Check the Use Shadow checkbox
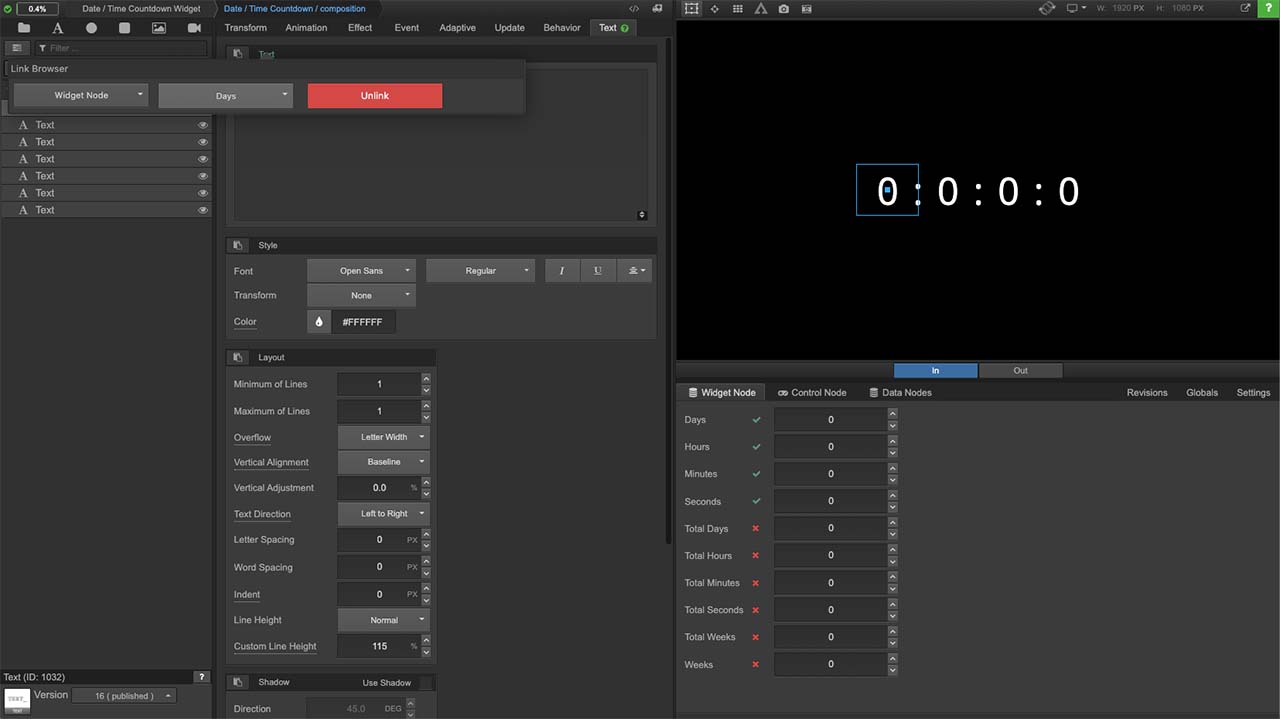 (x=427, y=683)
